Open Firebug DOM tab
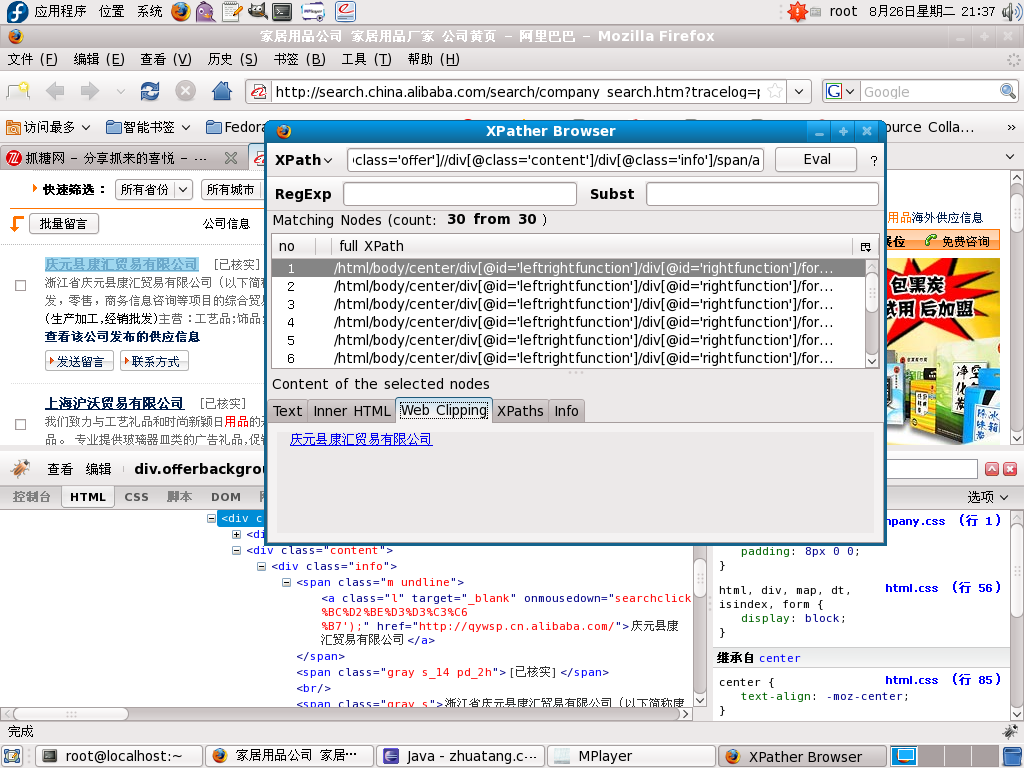This screenshot has height=768, width=1024. pos(225,497)
